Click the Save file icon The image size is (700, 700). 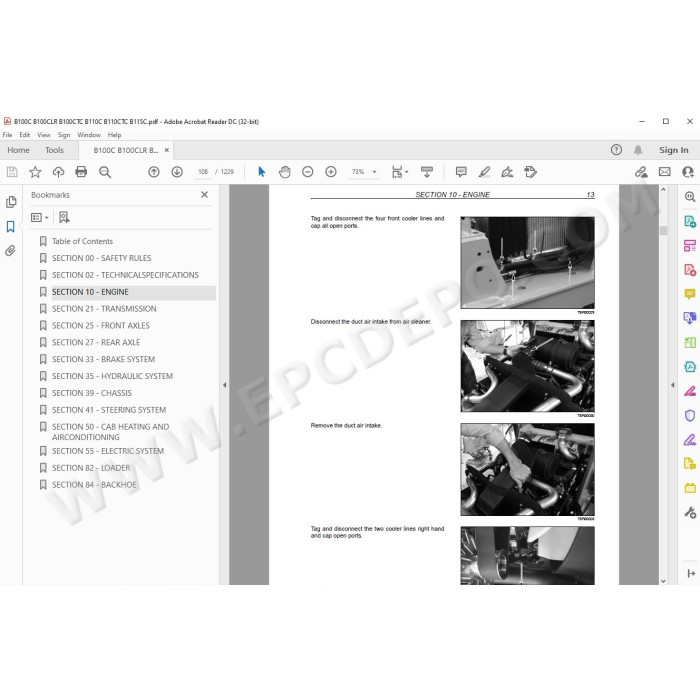pyautogui.click(x=12, y=172)
